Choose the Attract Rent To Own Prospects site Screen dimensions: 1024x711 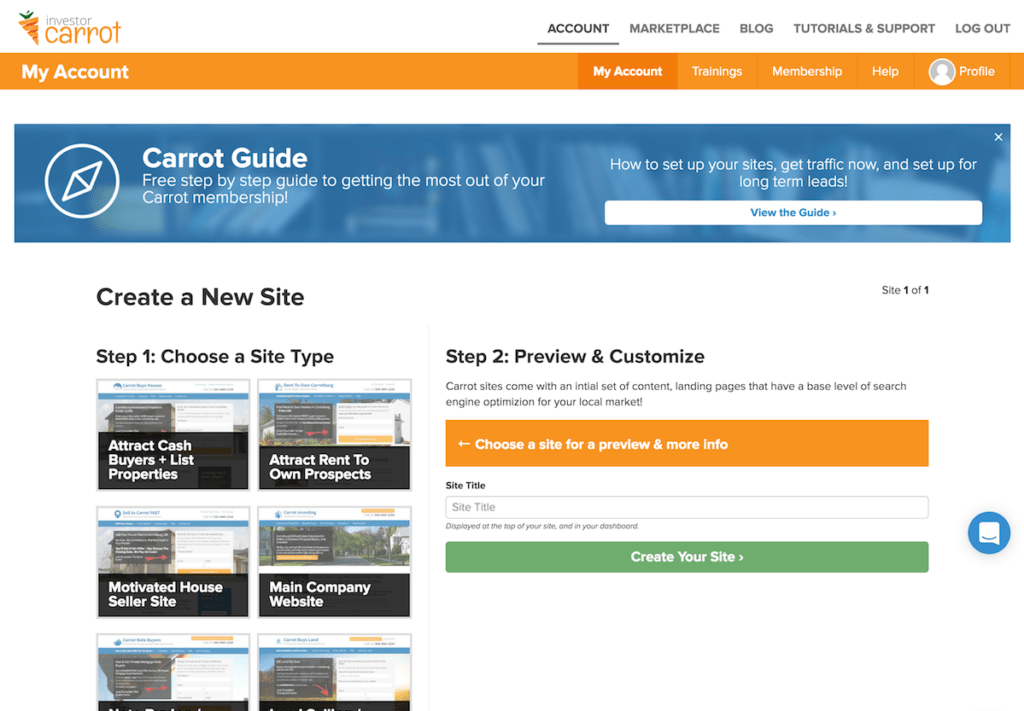point(334,434)
